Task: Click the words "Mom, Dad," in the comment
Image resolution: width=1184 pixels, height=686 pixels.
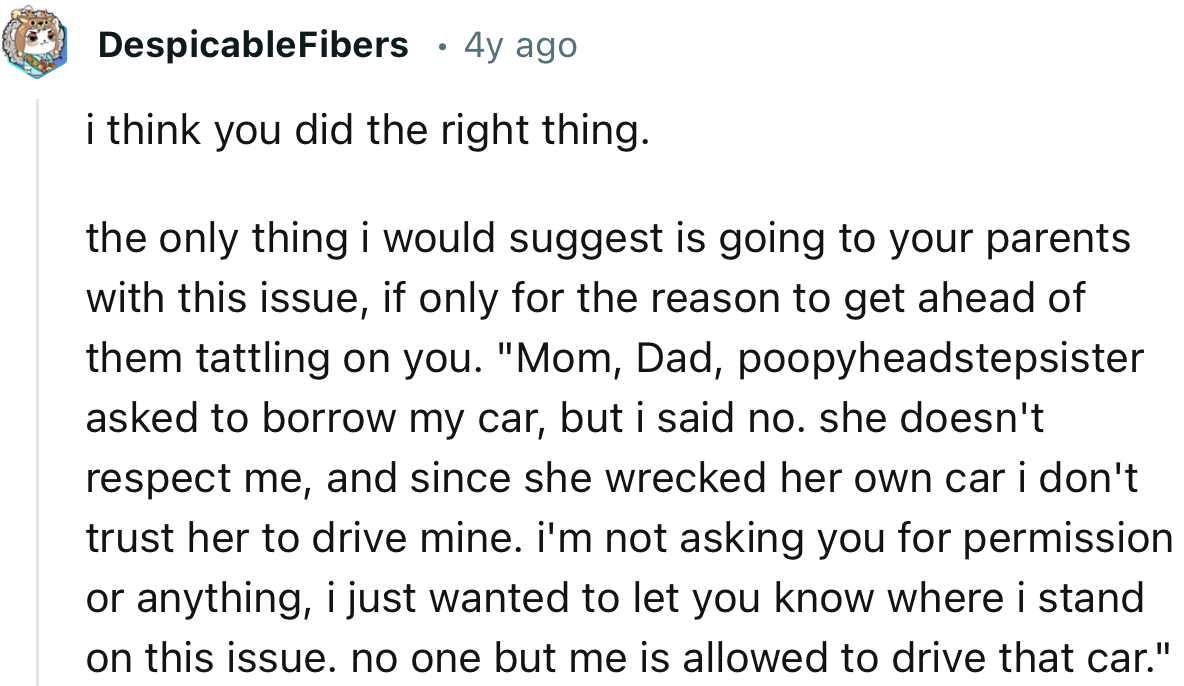Action: click(612, 358)
